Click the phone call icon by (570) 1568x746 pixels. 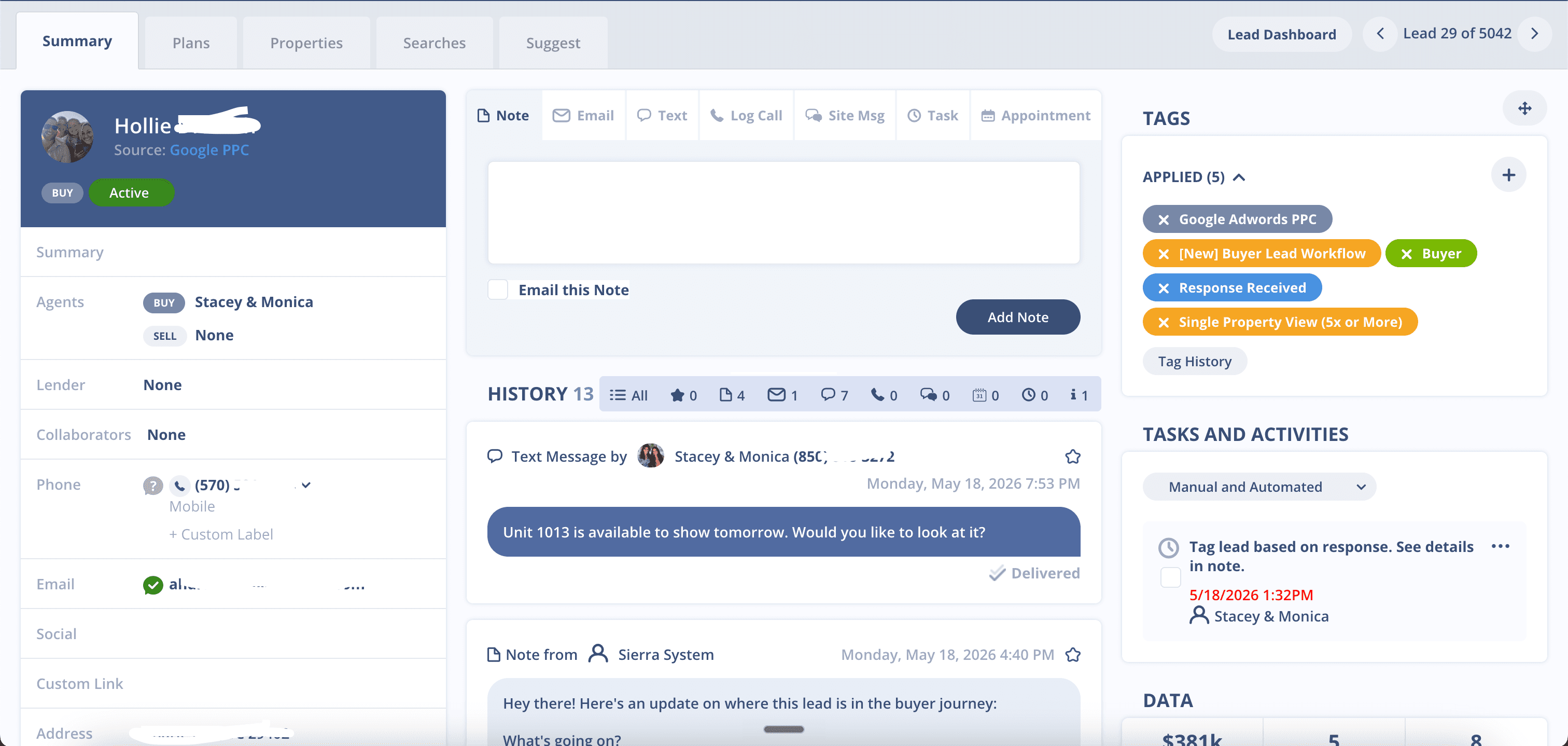[179, 486]
